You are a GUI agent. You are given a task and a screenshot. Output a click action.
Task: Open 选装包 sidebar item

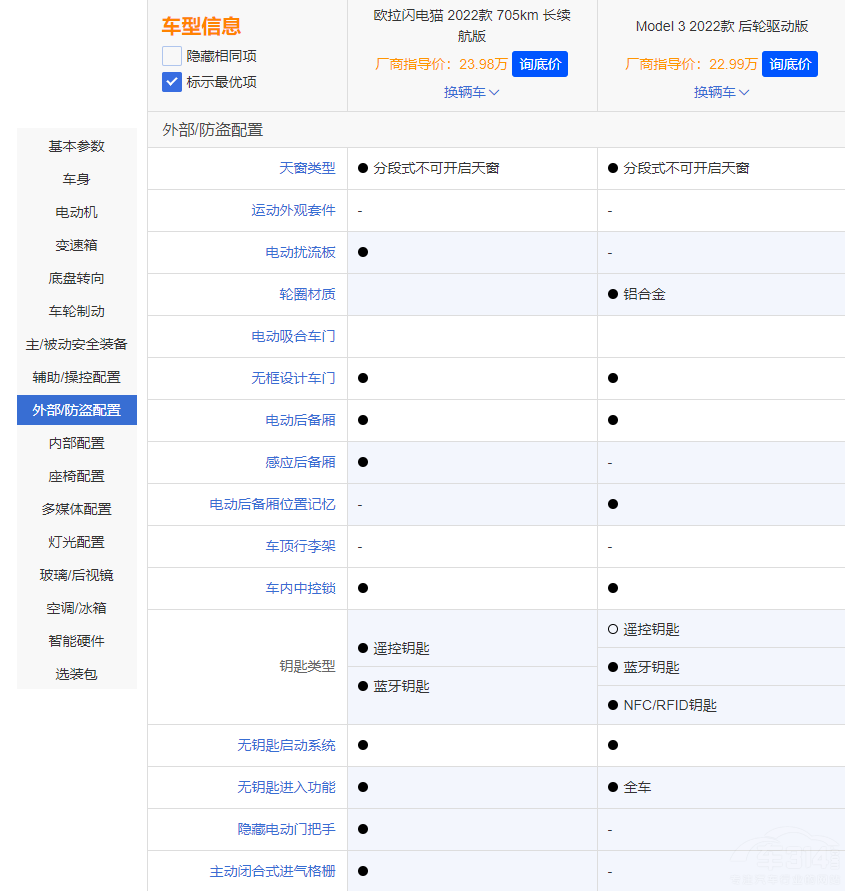pos(76,674)
